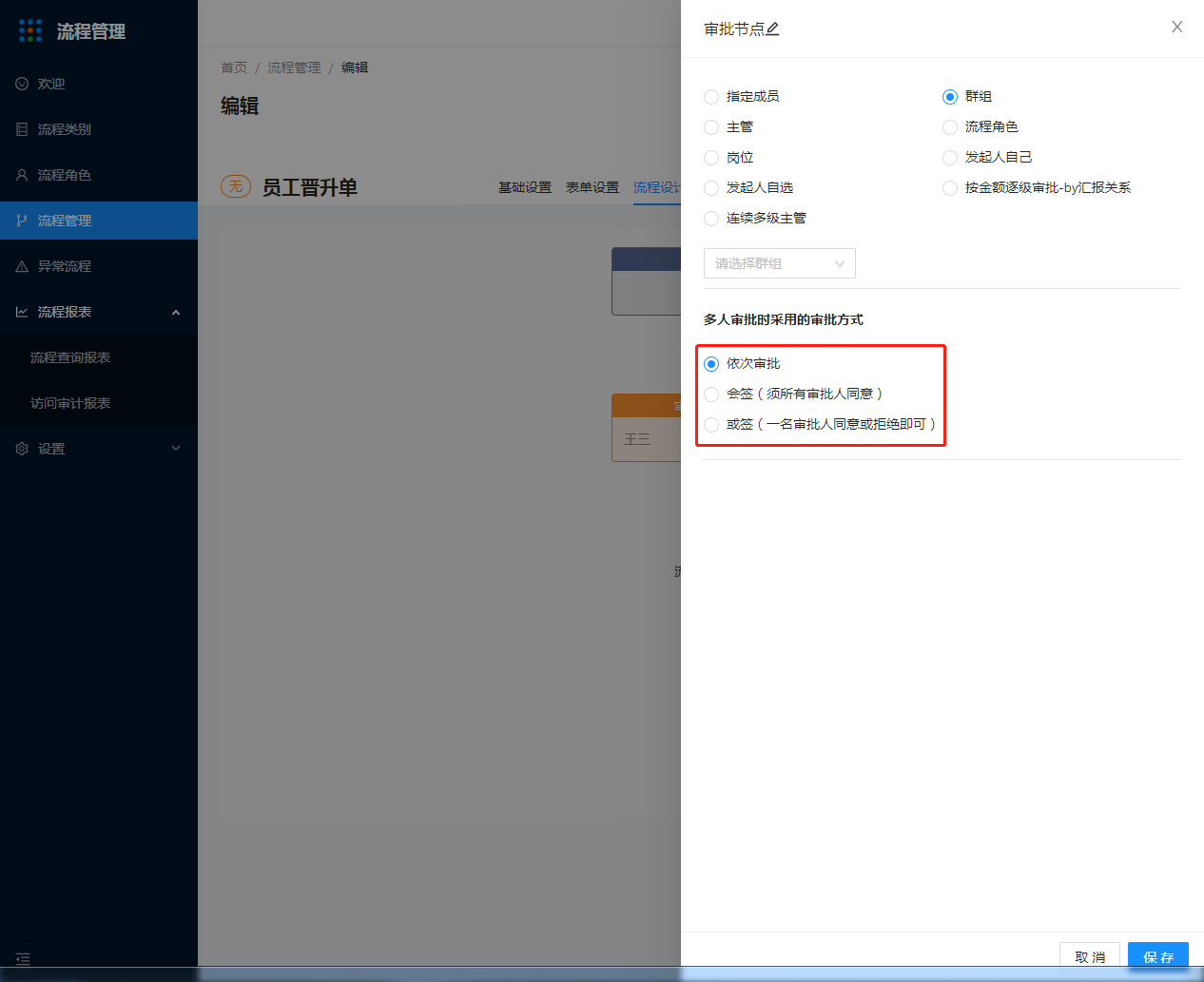The width and height of the screenshot is (1204, 982).
Task: Click the 流程管理 breadcrumb link
Action: 294,67
